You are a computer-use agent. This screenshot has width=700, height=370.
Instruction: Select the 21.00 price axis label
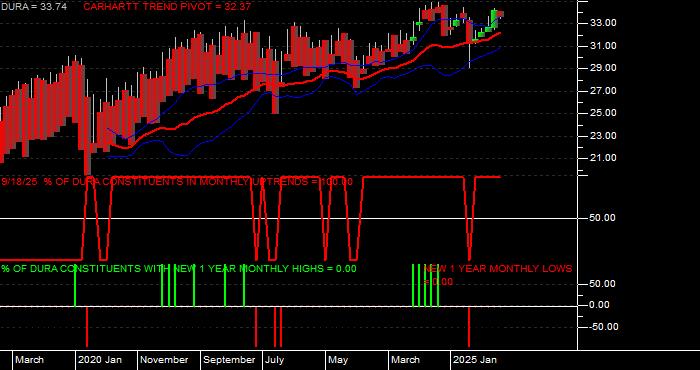pyautogui.click(x=604, y=158)
